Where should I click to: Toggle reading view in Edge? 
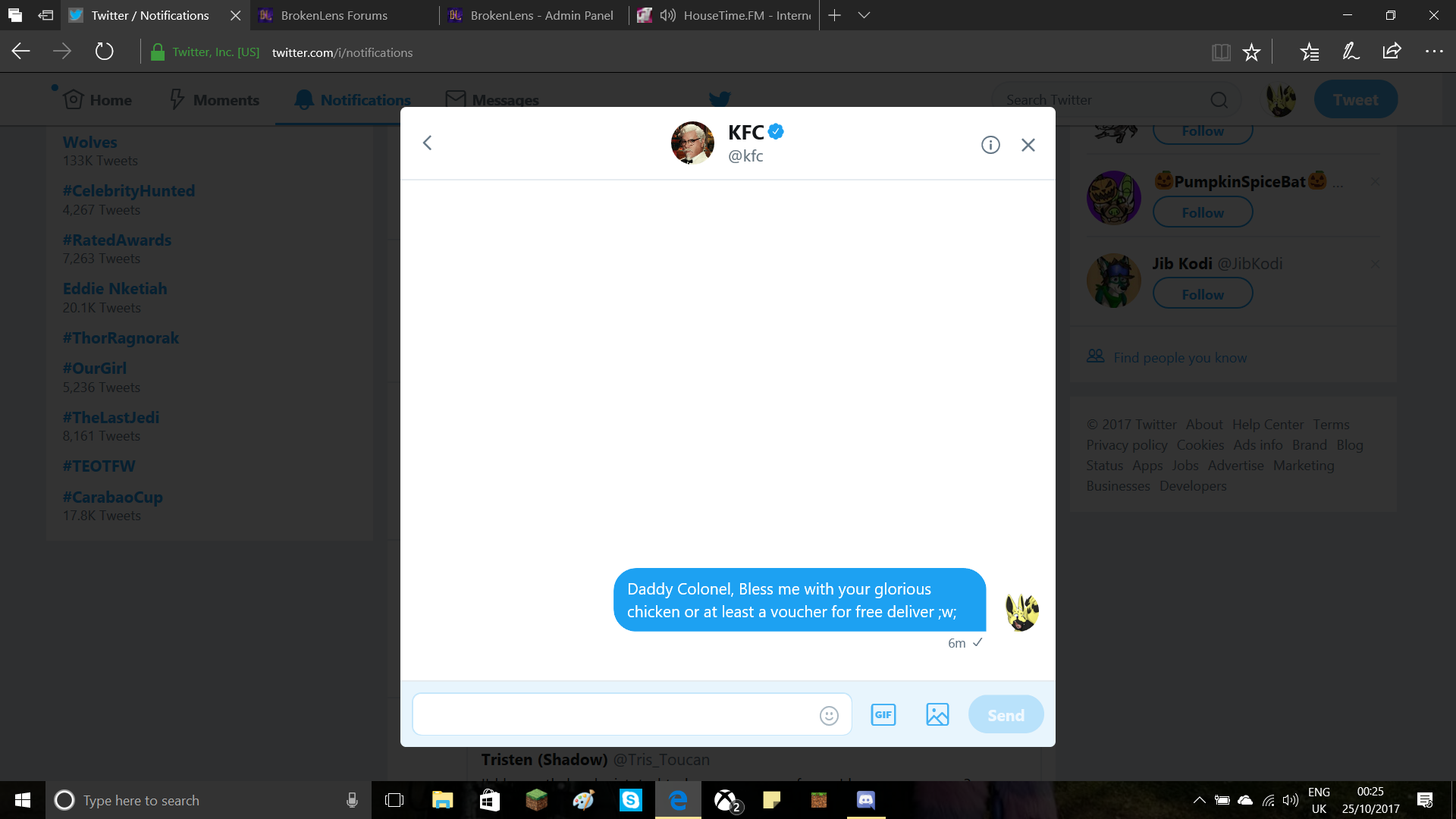pyautogui.click(x=1221, y=52)
